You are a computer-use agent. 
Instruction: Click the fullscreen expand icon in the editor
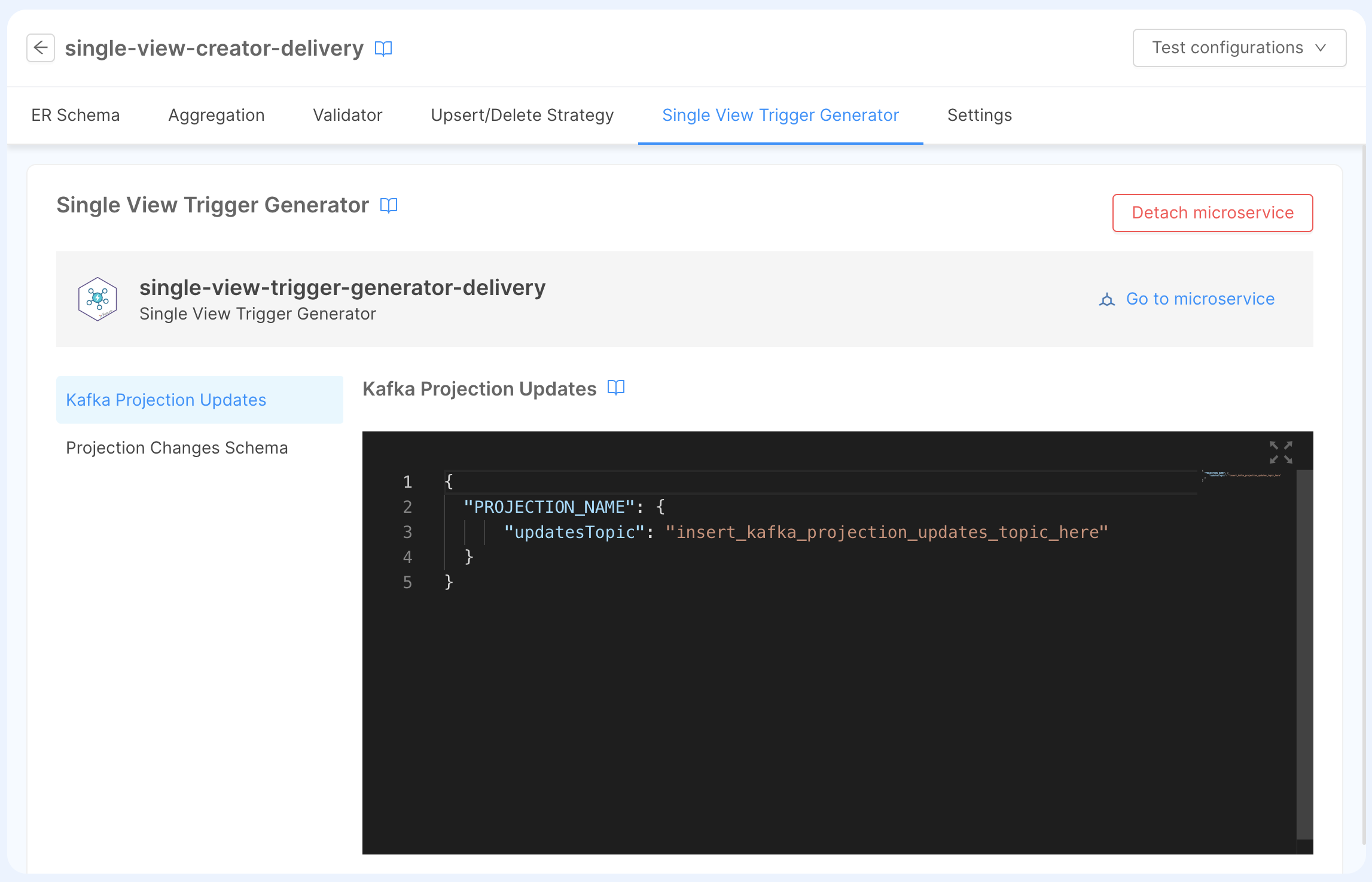click(x=1280, y=452)
